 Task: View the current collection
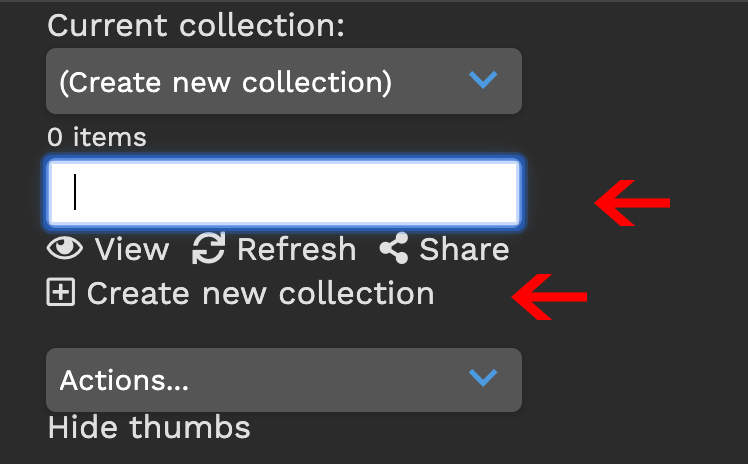(108, 249)
